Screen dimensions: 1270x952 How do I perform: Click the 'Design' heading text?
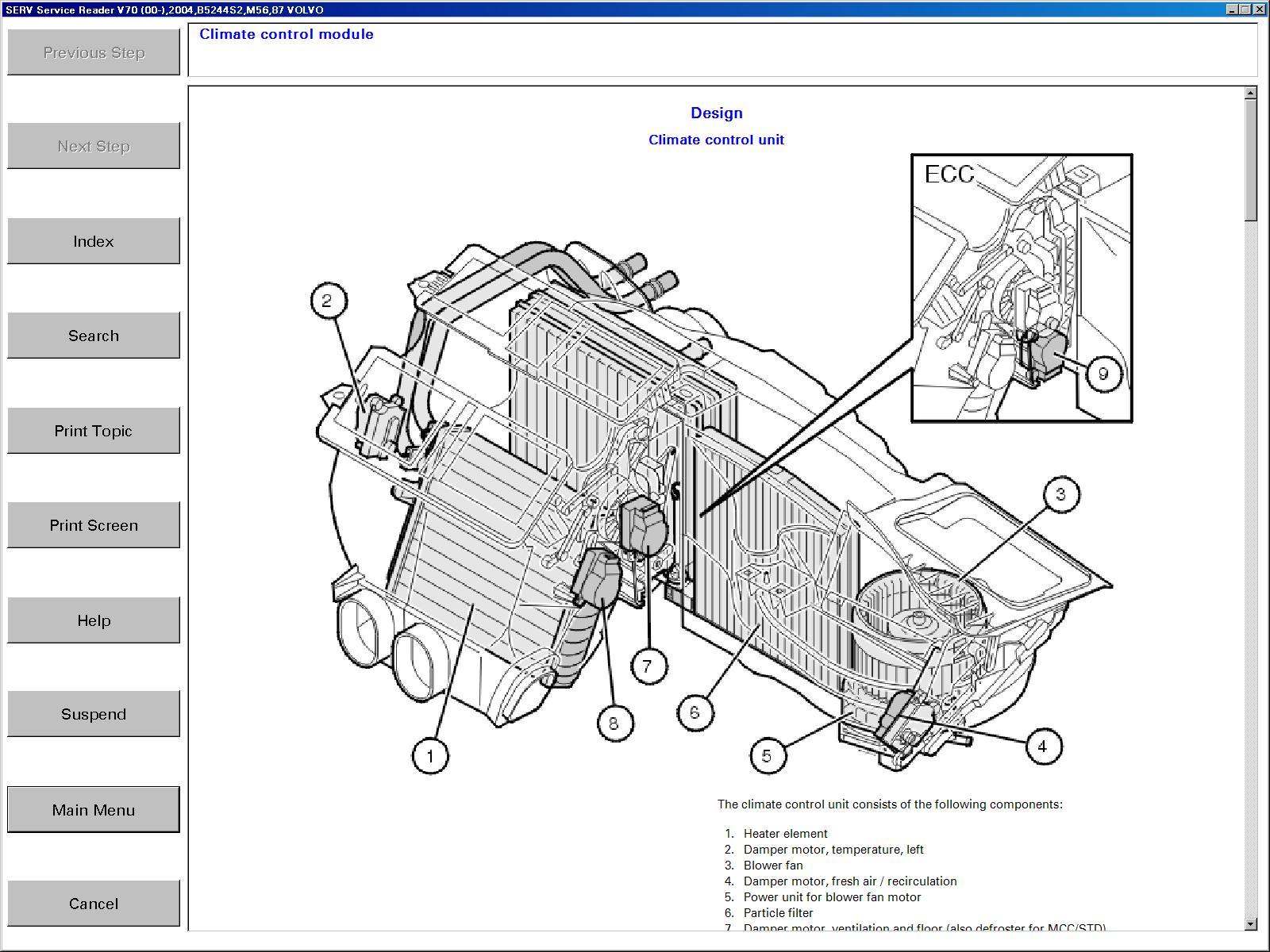point(717,113)
